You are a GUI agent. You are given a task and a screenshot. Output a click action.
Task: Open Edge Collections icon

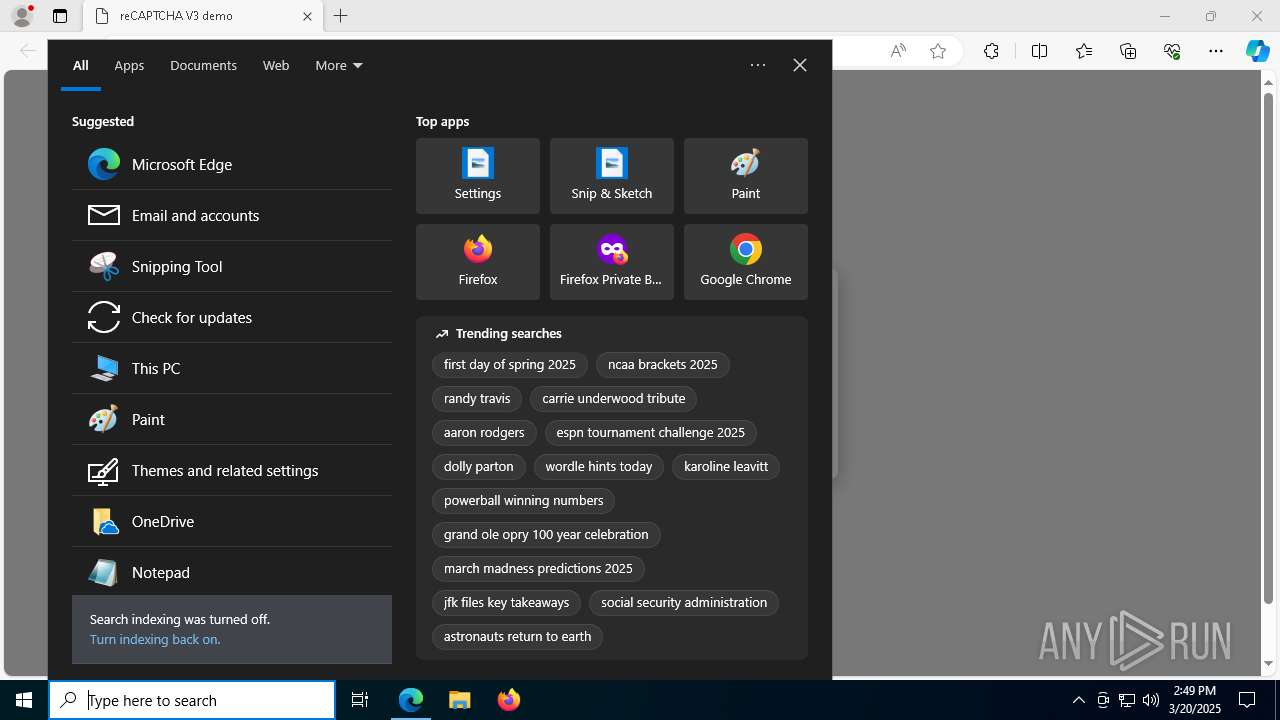[1128, 51]
